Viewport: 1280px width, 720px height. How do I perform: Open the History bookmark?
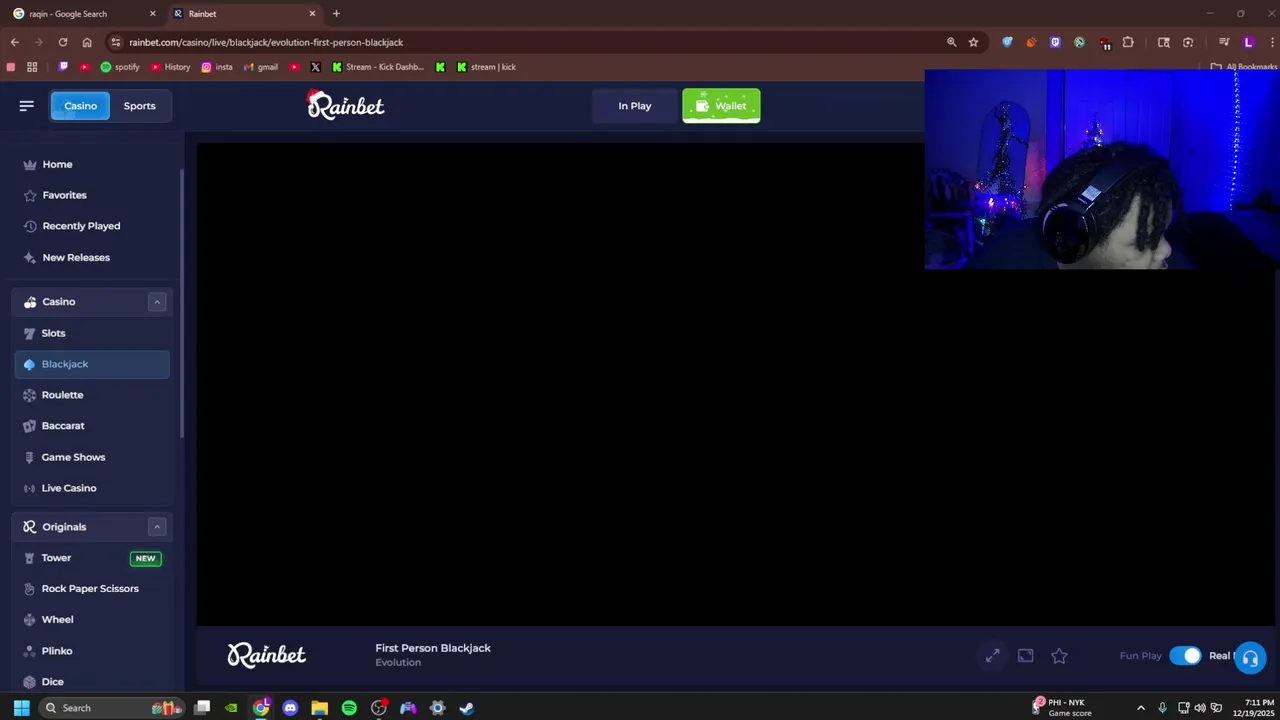170,67
